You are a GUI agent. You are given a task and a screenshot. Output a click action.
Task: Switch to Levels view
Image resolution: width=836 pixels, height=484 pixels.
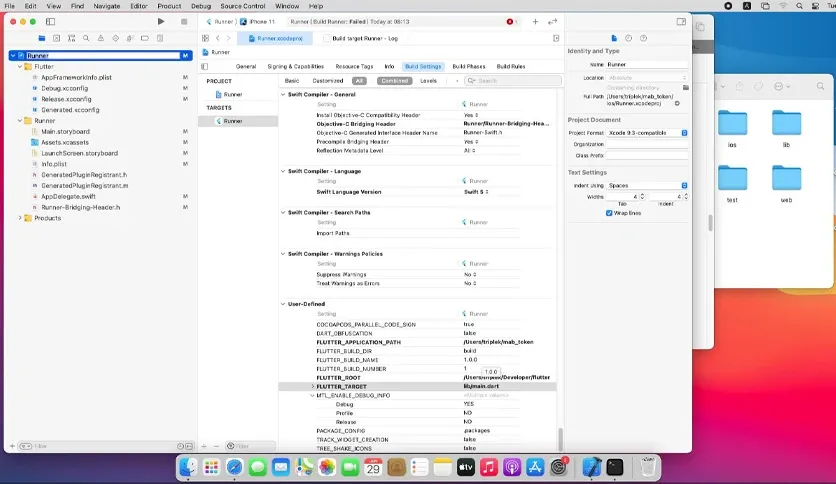(x=428, y=81)
